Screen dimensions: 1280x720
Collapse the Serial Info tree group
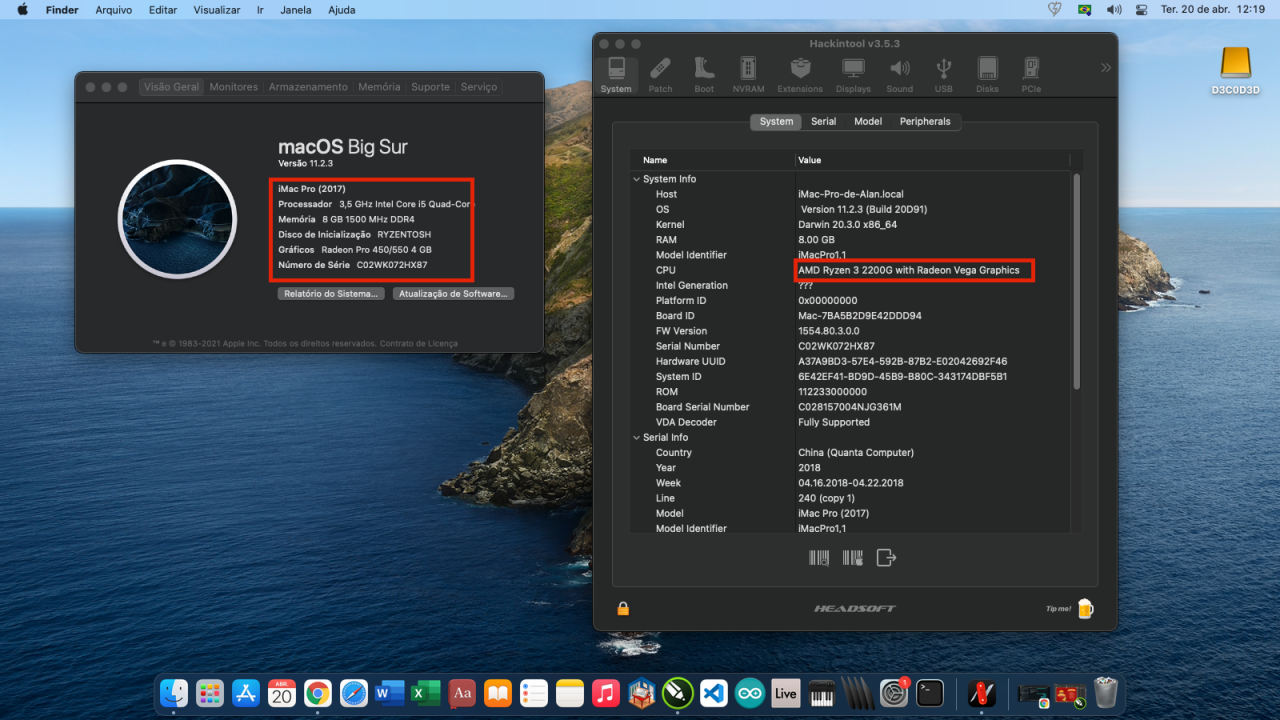(636, 437)
